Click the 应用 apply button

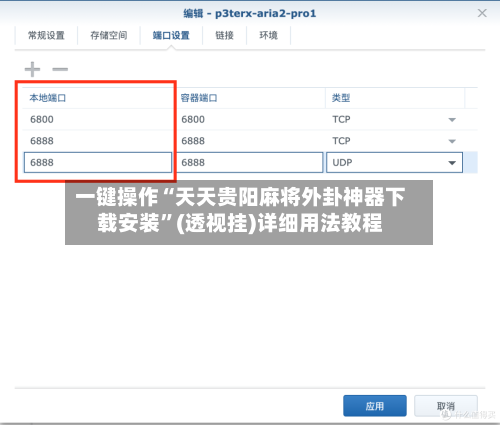coord(375,406)
